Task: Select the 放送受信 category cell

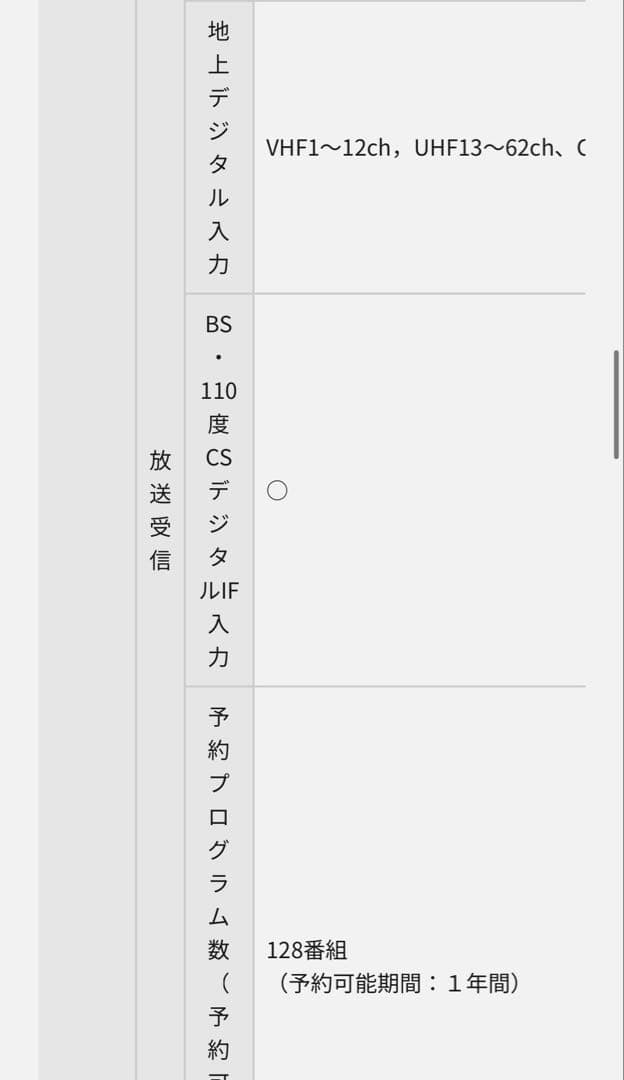Action: click(160, 510)
